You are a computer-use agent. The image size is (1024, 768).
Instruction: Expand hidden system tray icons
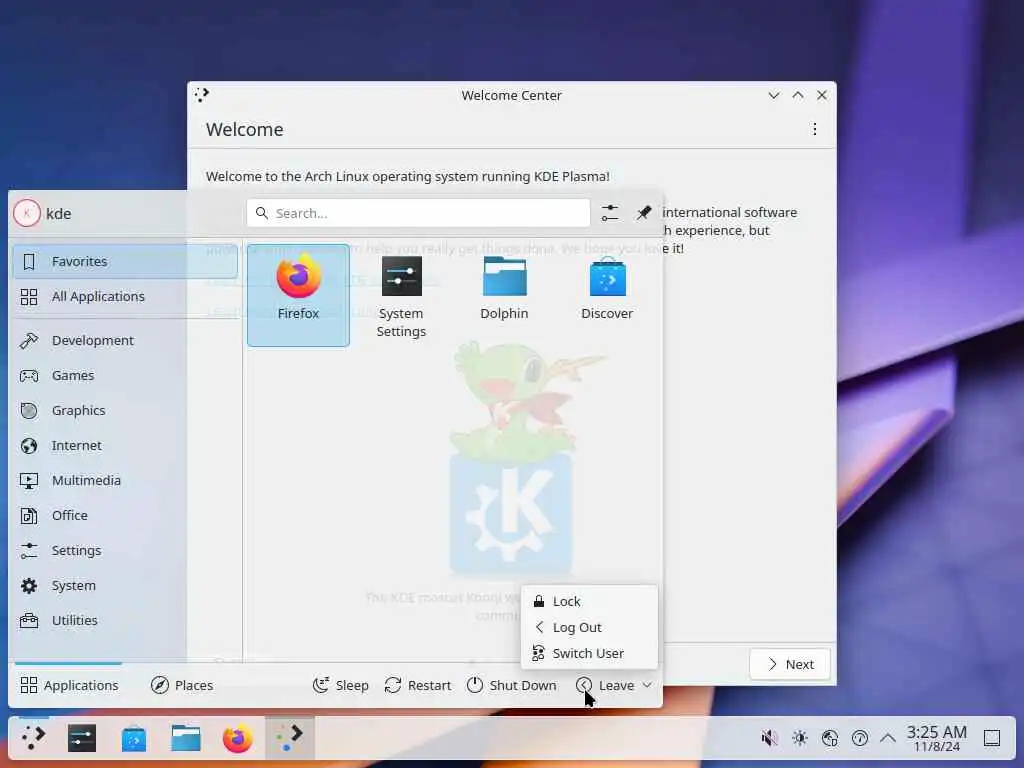click(x=888, y=738)
